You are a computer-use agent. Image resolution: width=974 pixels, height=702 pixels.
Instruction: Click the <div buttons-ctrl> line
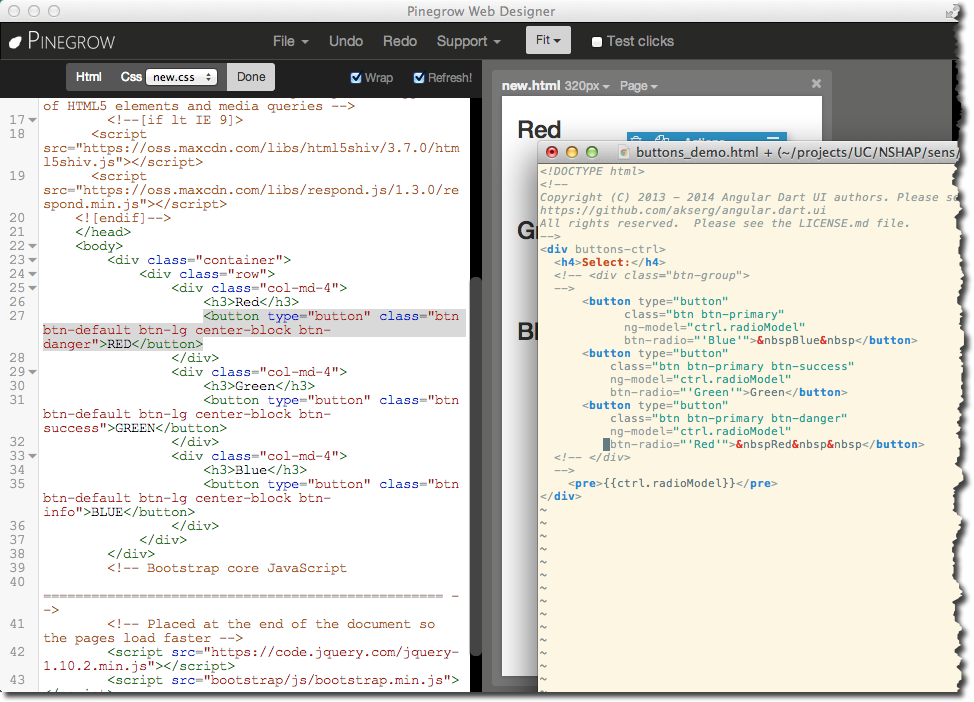coord(603,249)
